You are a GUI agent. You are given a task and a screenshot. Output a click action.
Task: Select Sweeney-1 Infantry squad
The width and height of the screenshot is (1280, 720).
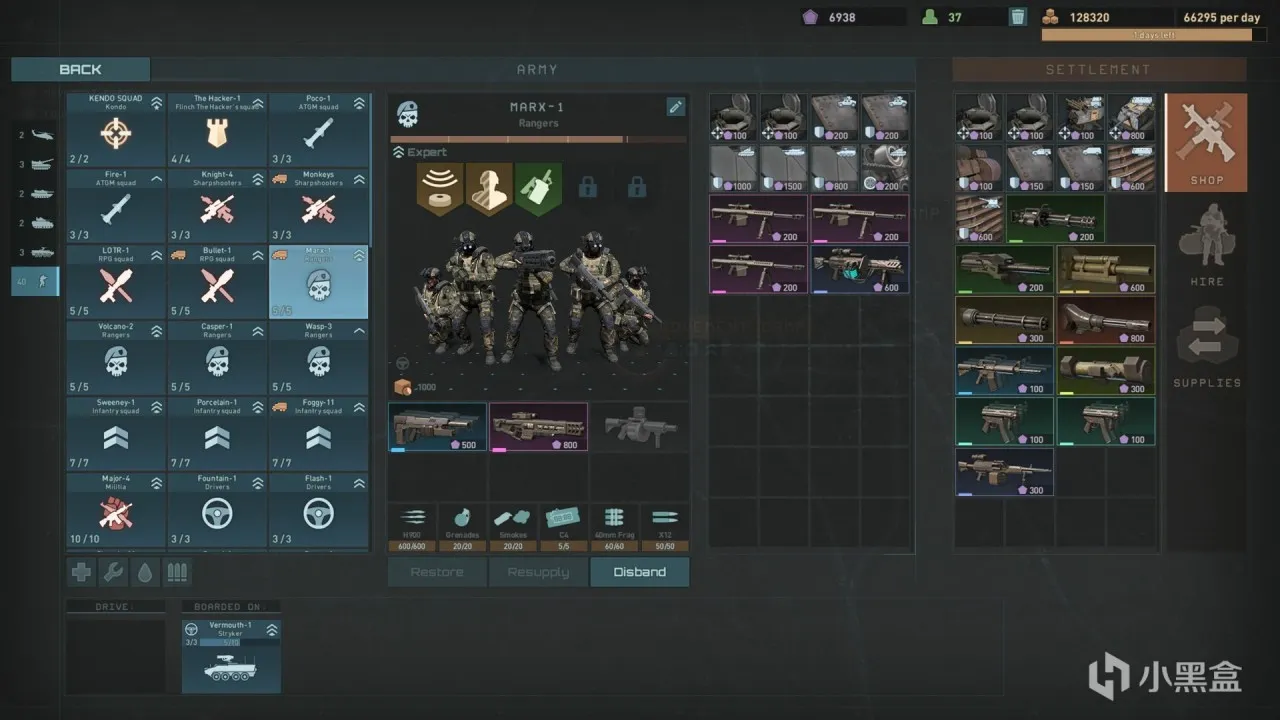click(117, 434)
